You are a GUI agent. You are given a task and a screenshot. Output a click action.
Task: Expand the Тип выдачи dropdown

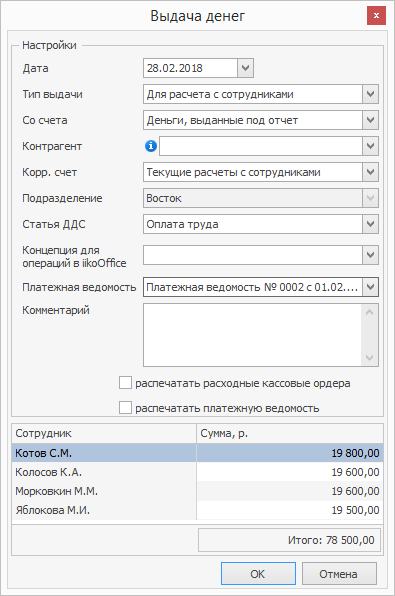370,94
